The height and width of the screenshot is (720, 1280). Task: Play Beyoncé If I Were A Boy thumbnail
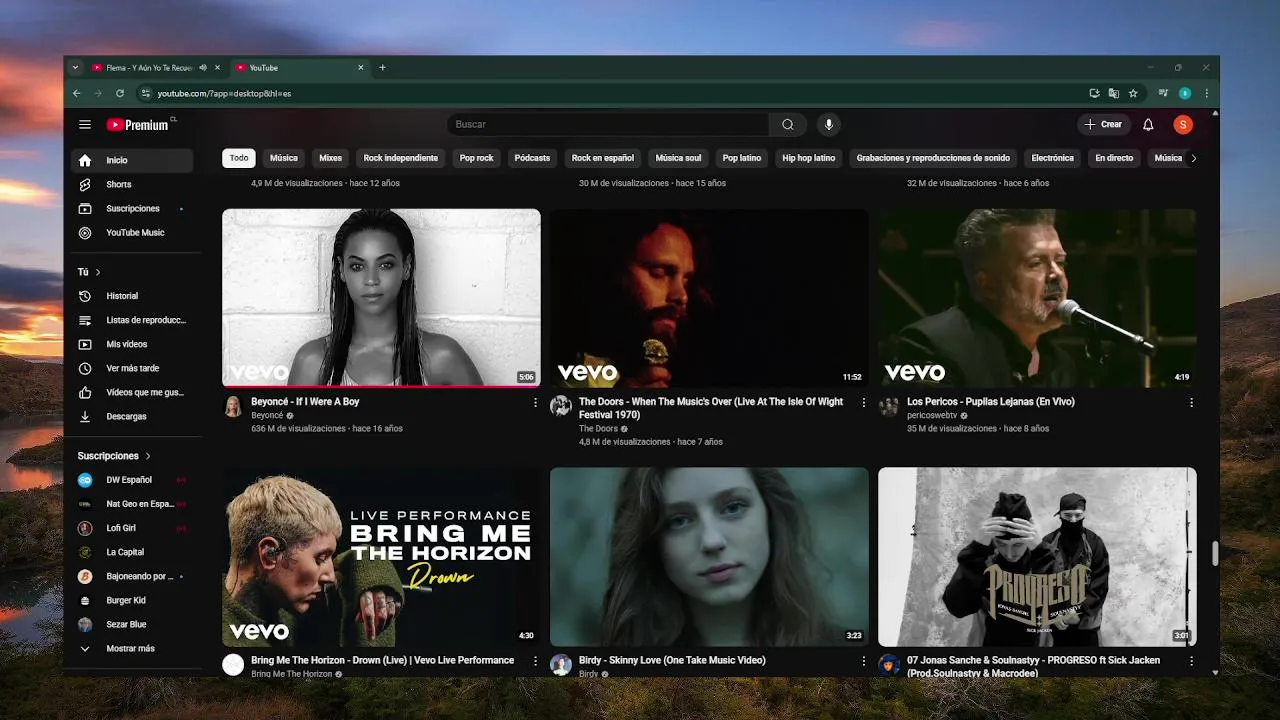pos(381,297)
